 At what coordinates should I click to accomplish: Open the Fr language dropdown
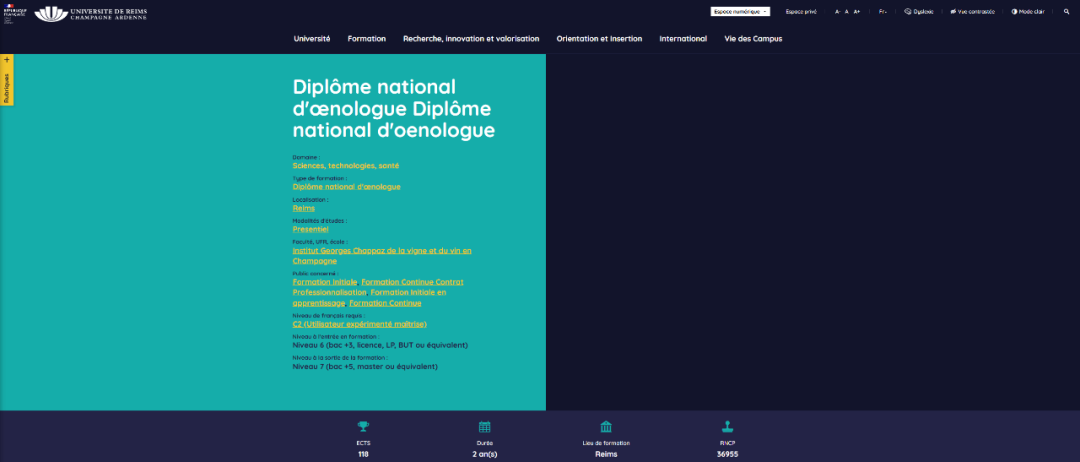tap(883, 12)
